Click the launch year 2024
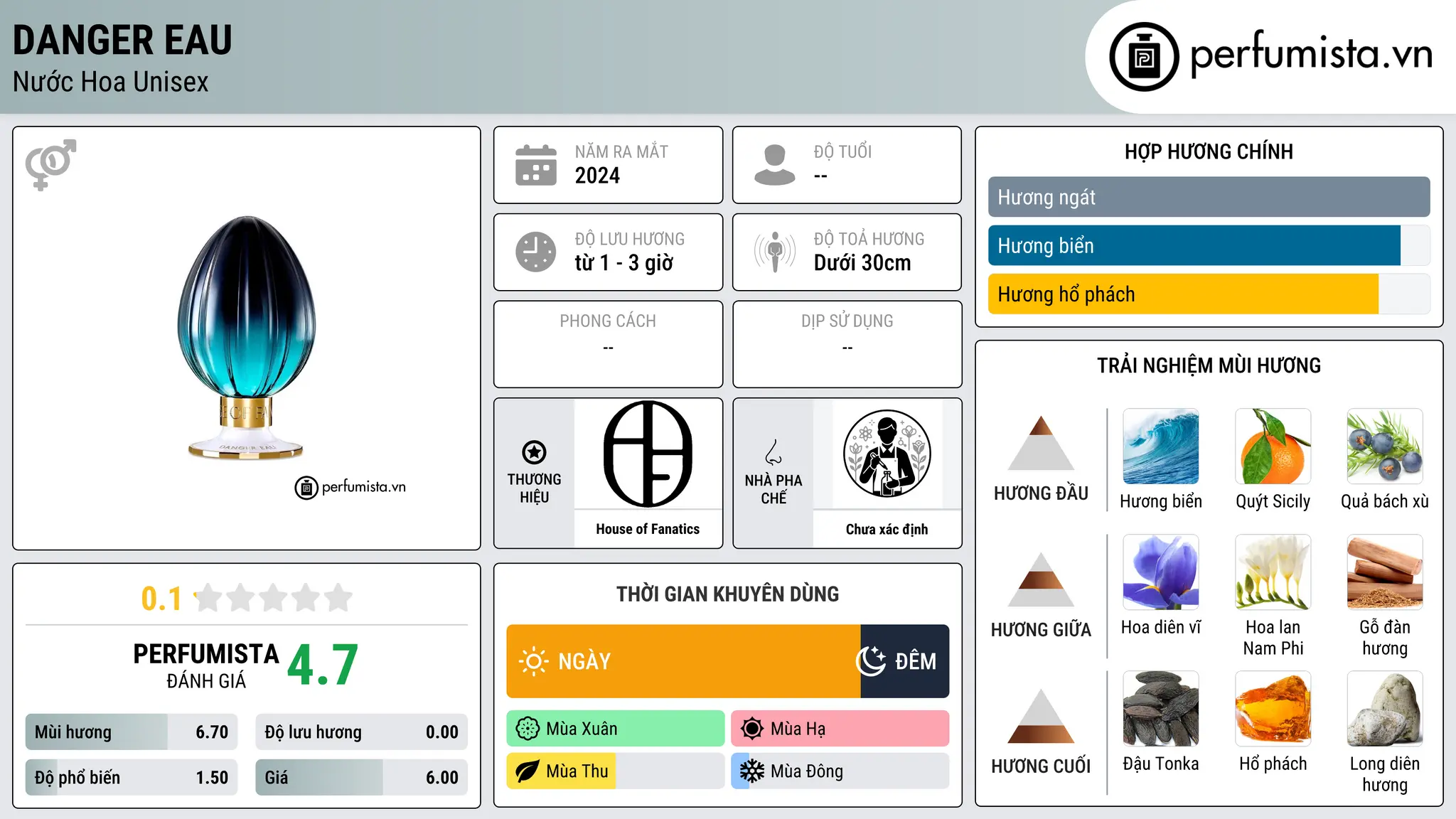1456x819 pixels. 597,176
